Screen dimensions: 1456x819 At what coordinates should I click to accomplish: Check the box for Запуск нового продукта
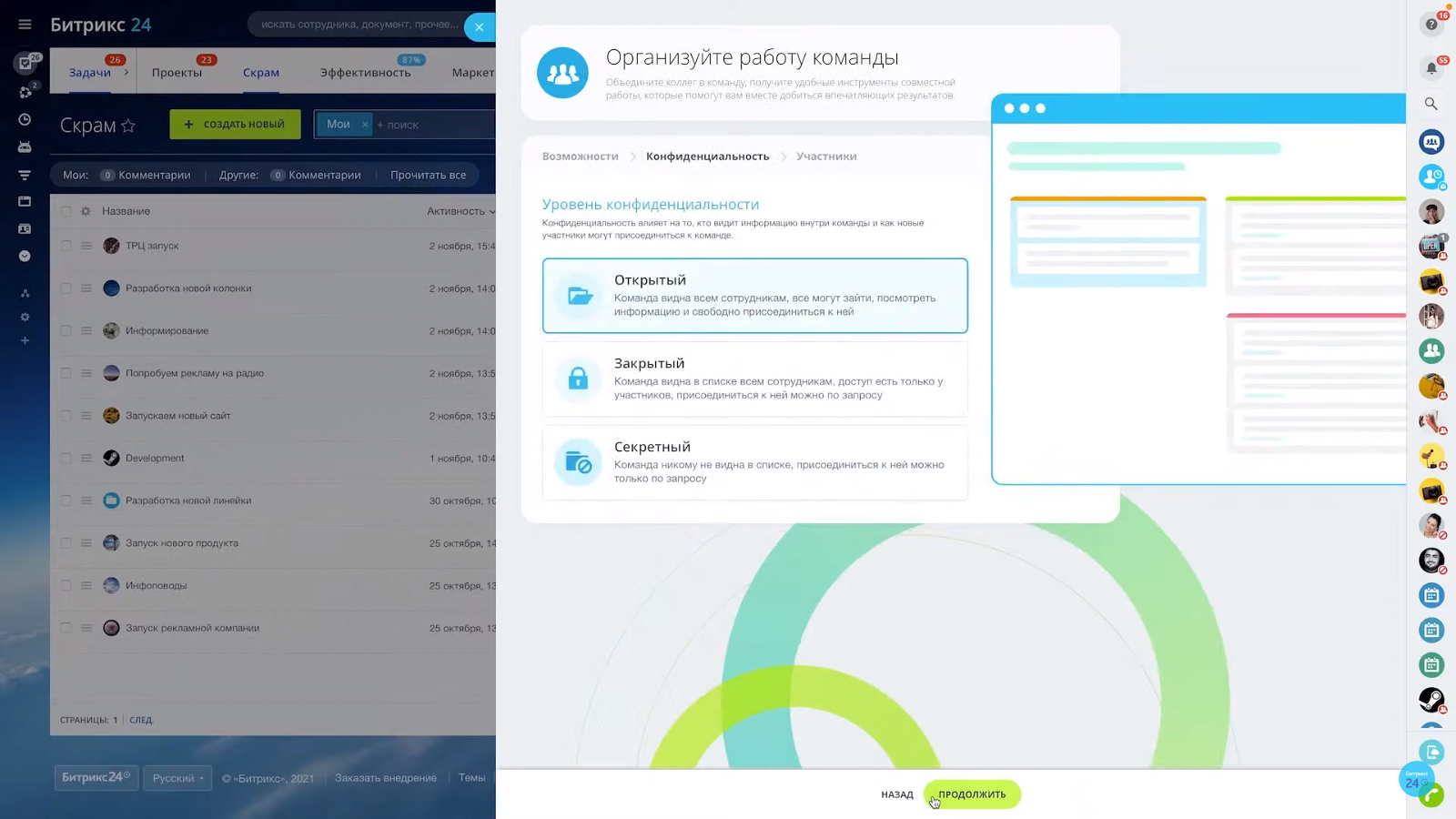(x=66, y=543)
